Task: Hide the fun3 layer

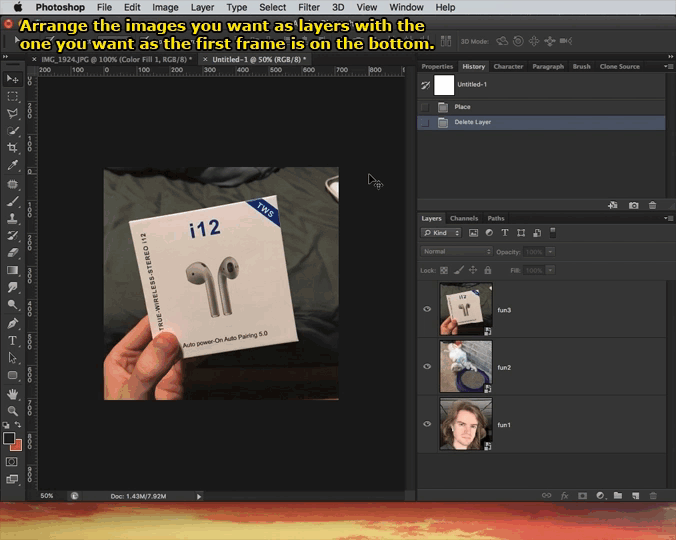Action: 427,309
